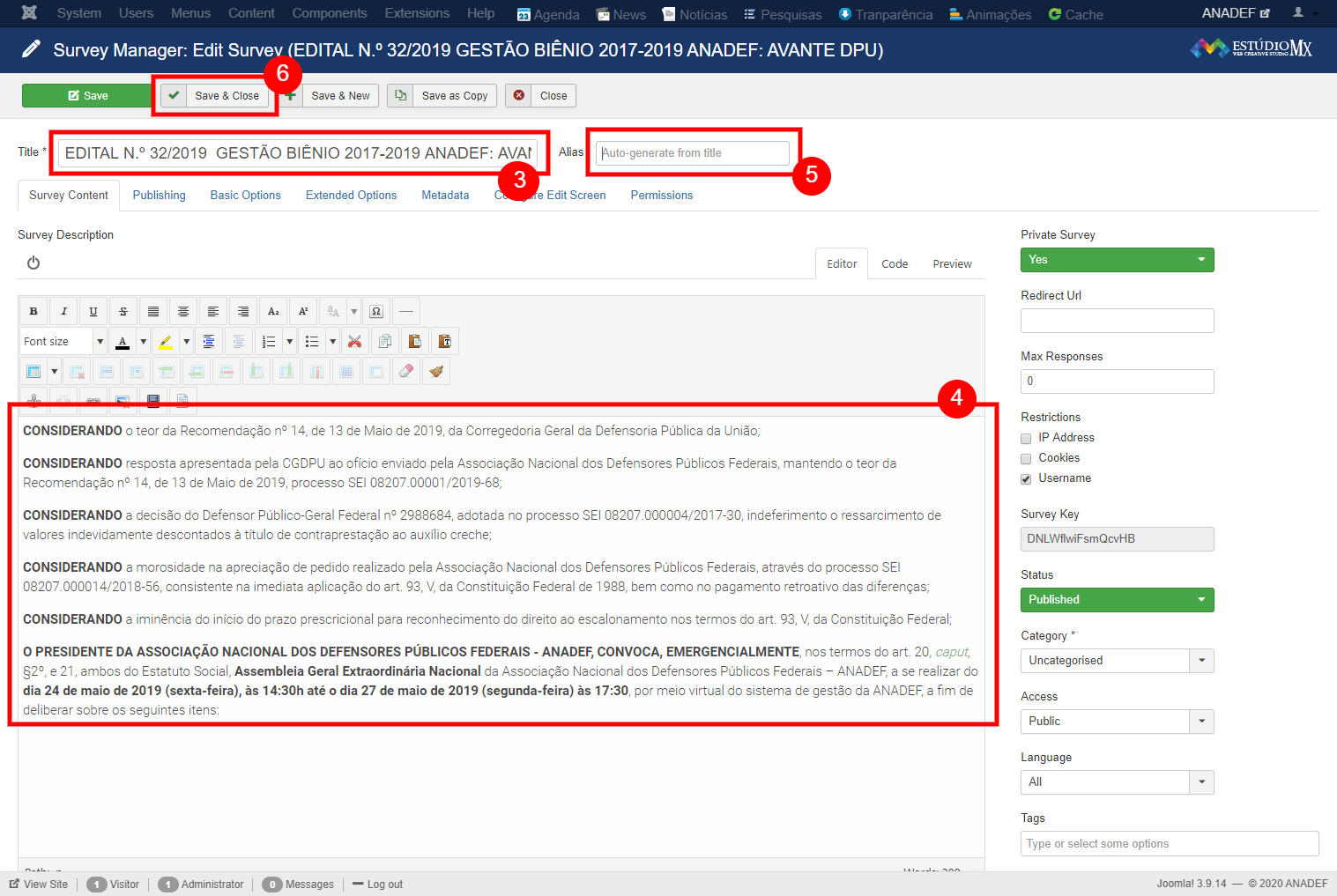Enable the IP Address restriction
This screenshot has height=896, width=1337.
[1026, 439]
